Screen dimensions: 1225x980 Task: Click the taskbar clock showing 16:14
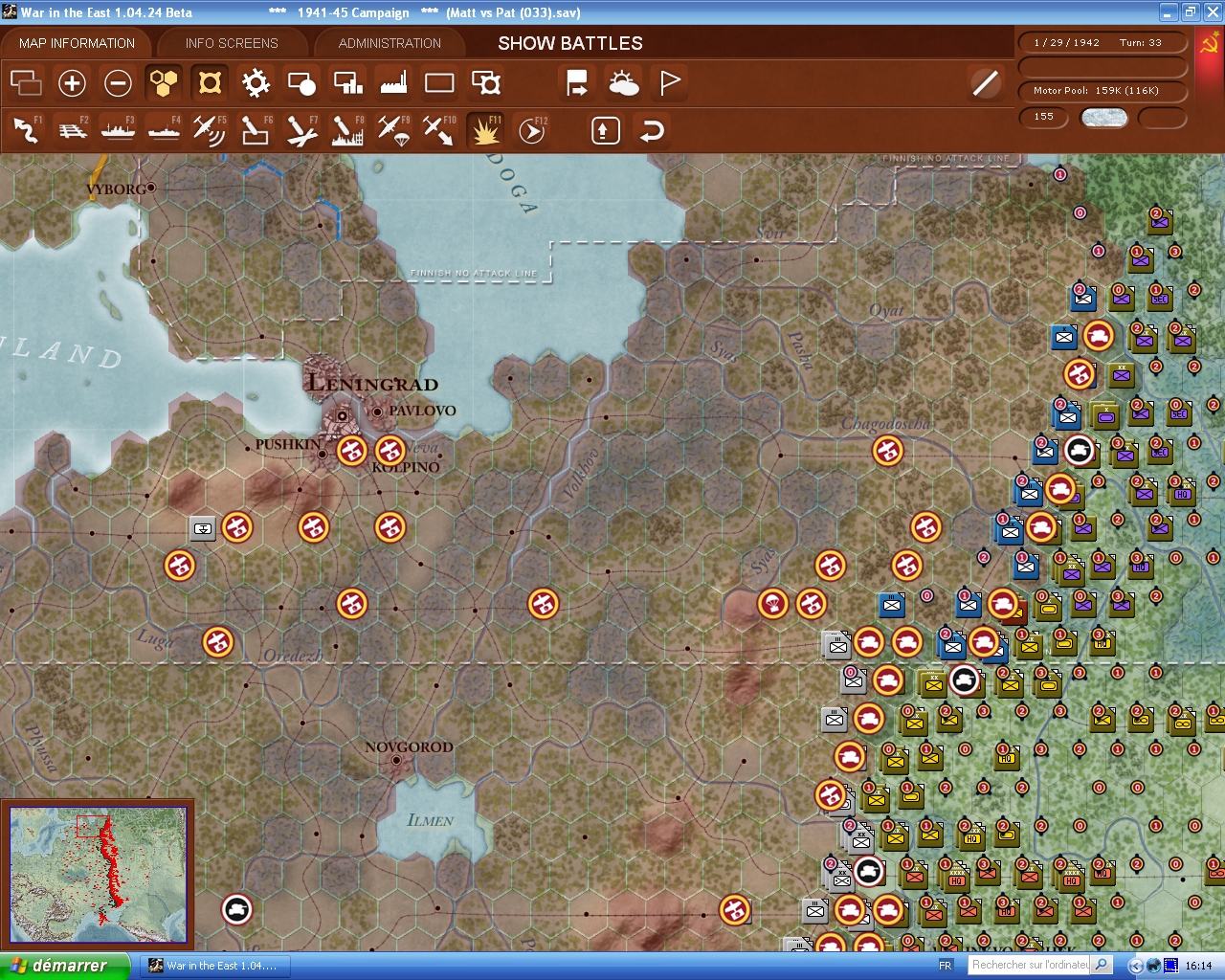1198,966
